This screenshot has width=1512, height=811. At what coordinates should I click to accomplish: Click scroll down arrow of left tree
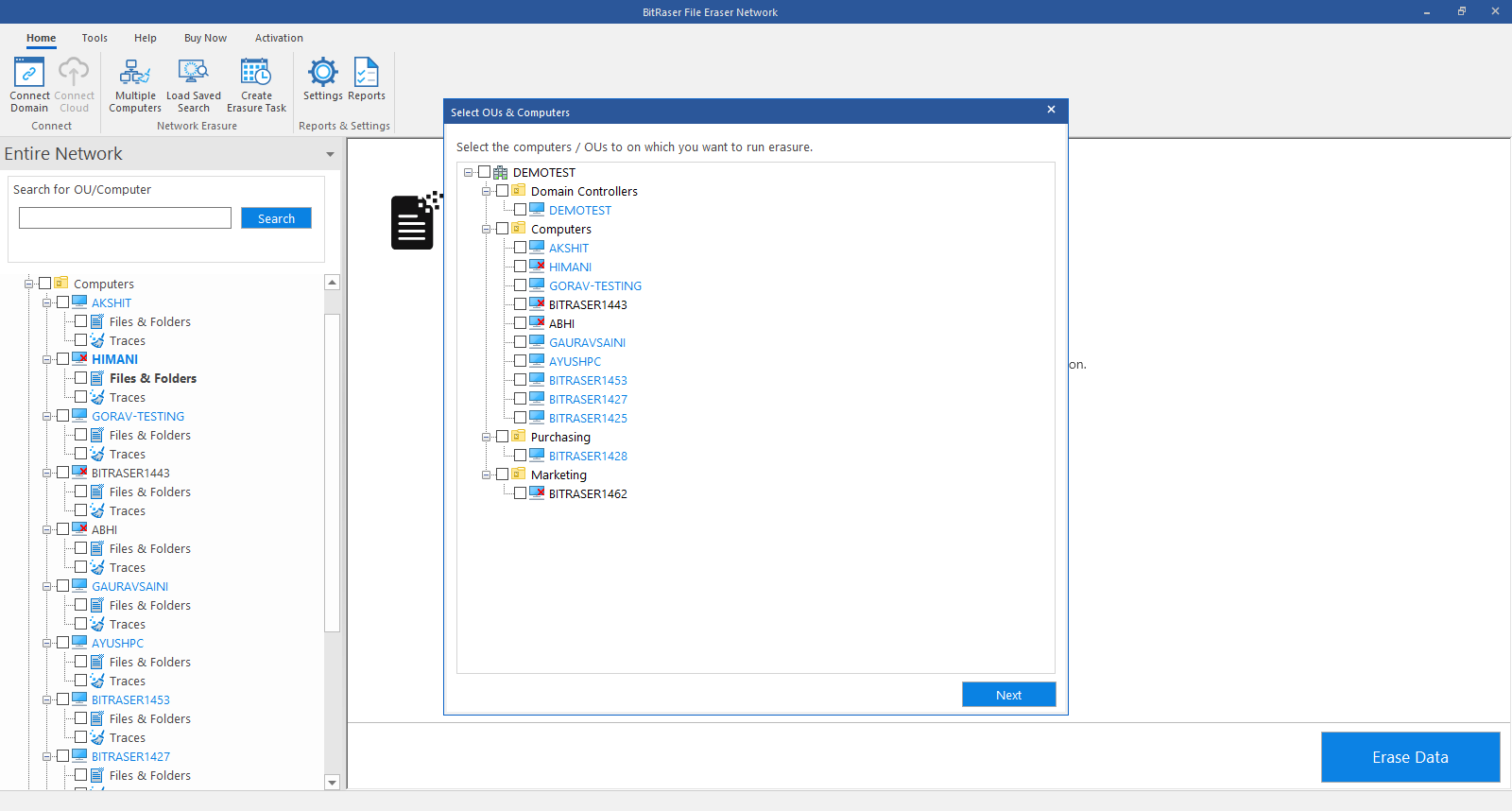[x=332, y=782]
